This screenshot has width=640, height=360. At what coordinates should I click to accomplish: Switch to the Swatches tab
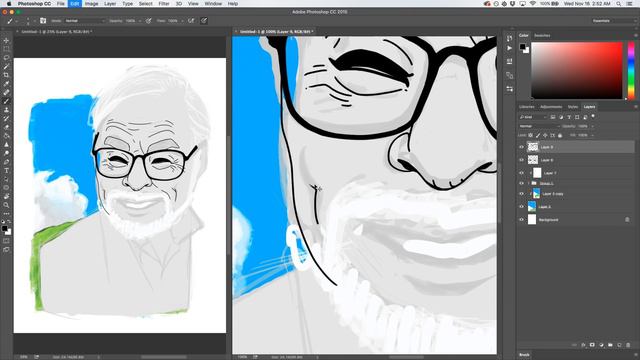(542, 36)
